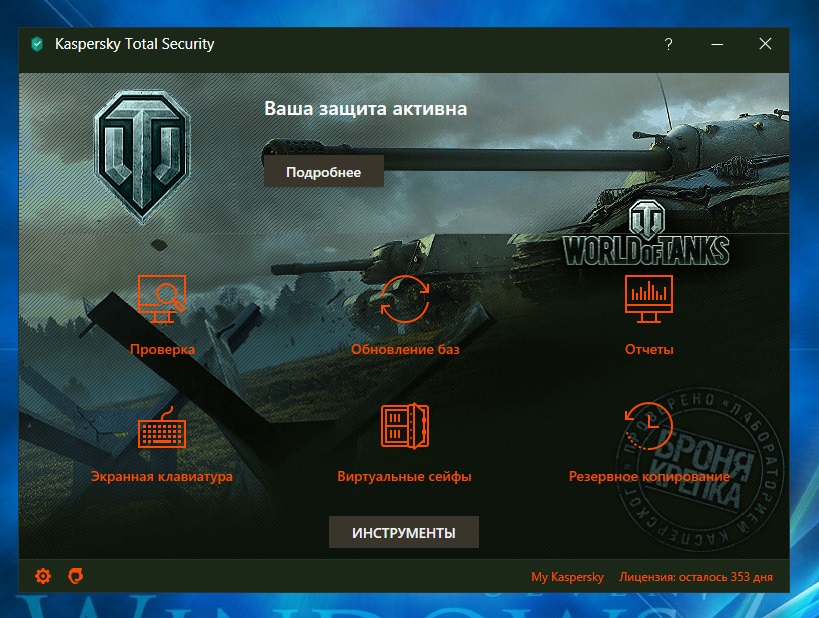The image size is (819, 618).
Task: Open the Проверка scan icon
Action: click(162, 299)
